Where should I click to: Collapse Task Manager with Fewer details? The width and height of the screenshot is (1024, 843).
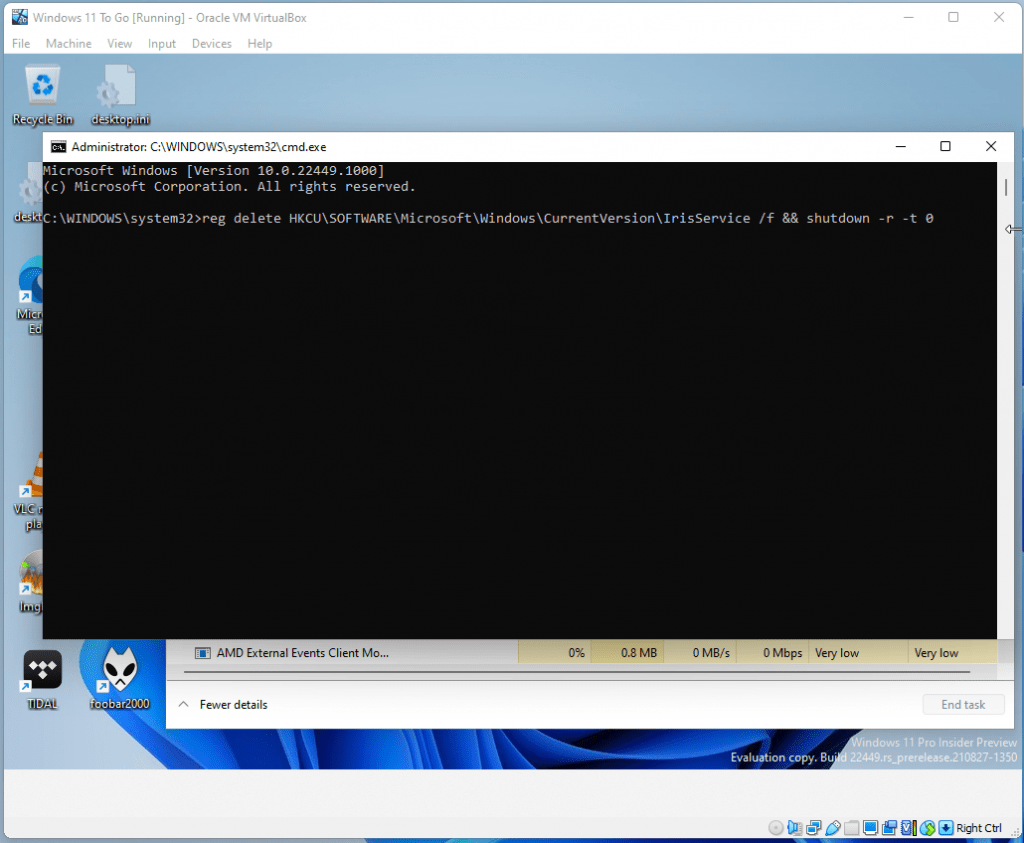tap(223, 705)
